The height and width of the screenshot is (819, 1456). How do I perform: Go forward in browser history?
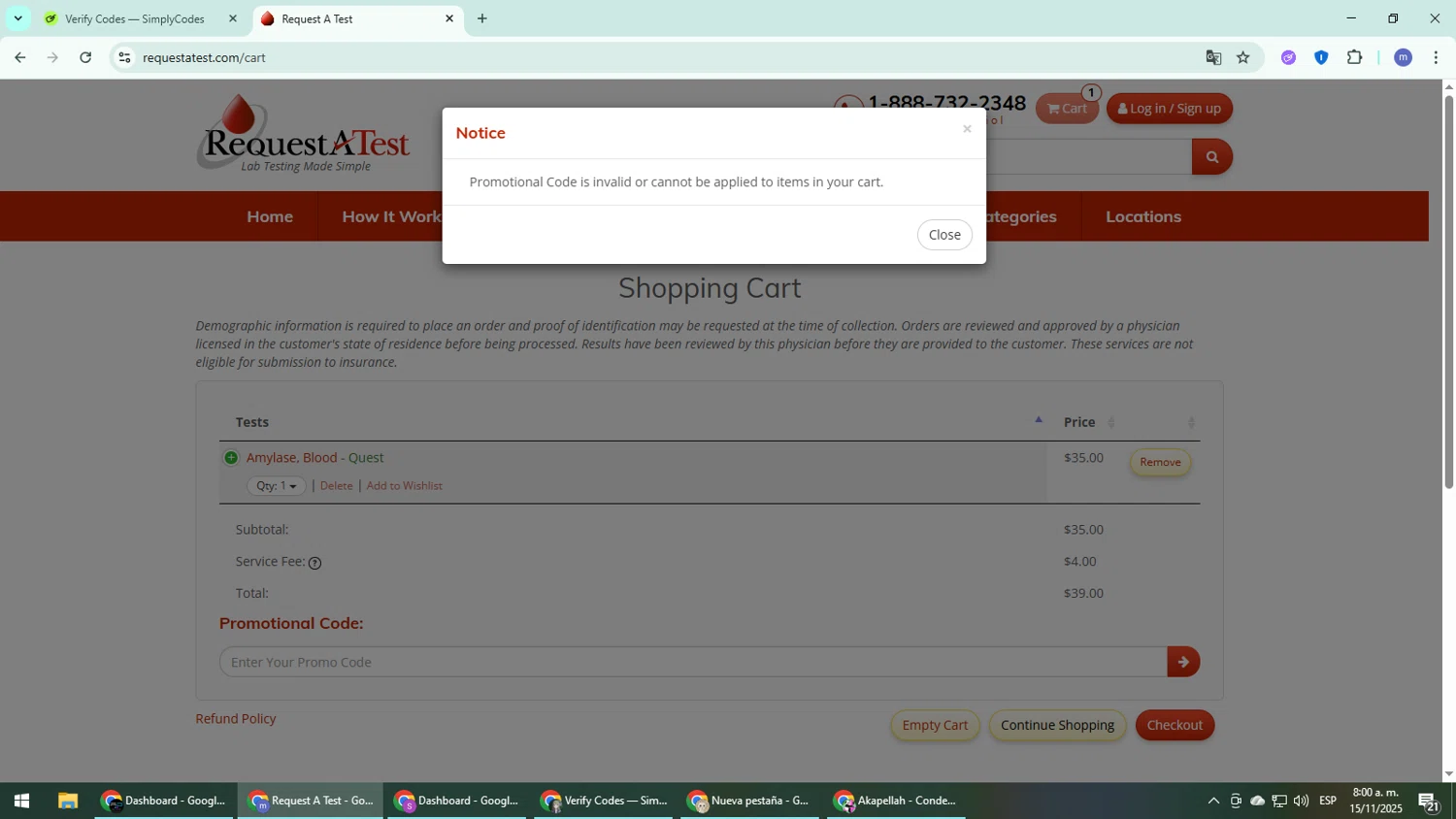53,57
